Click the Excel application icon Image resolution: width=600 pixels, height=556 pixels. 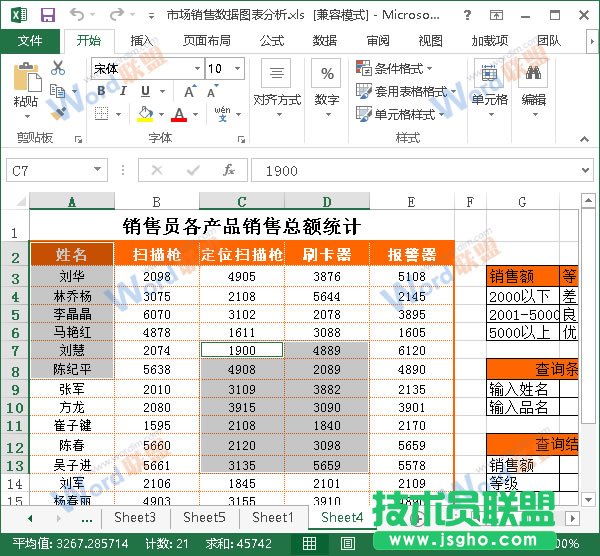(x=19, y=15)
